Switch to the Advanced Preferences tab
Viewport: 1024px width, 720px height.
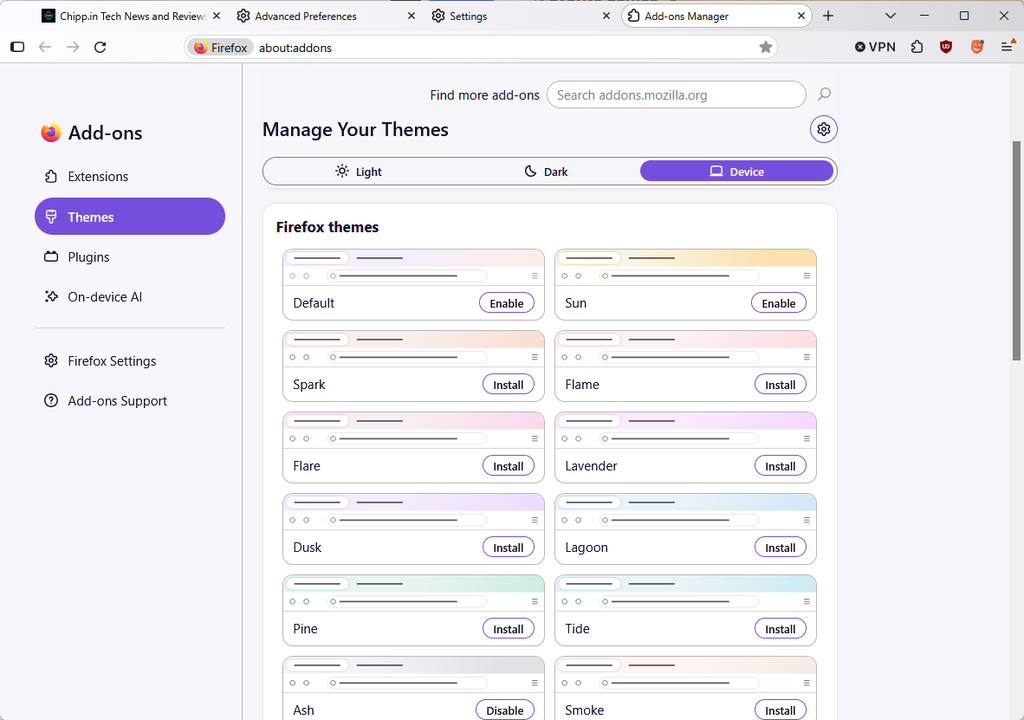(x=325, y=16)
